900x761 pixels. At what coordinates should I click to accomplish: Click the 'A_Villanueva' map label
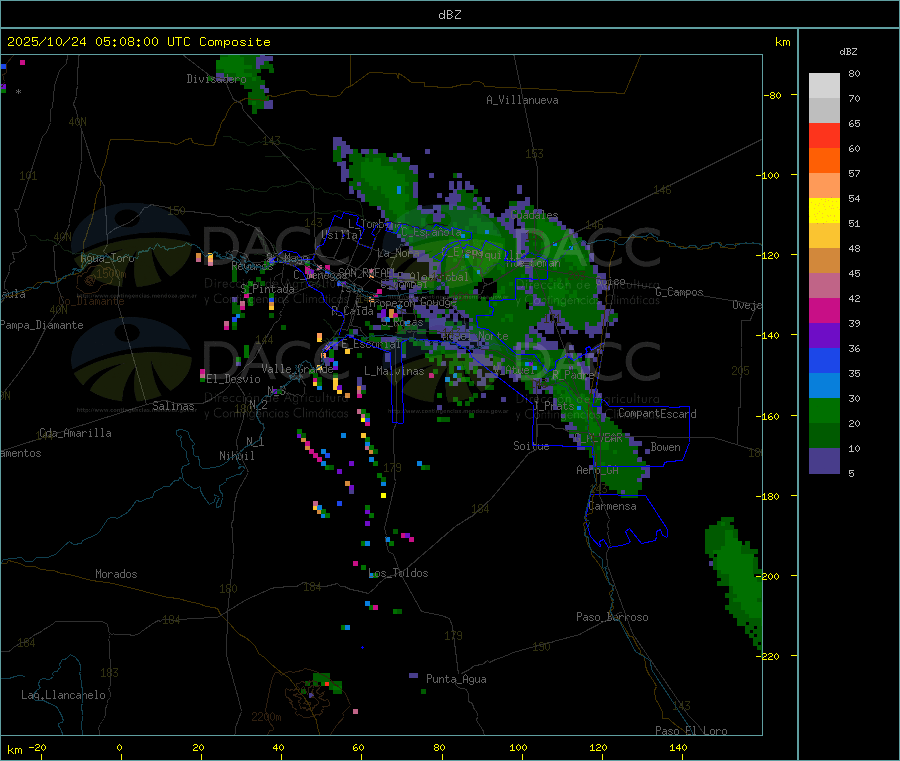pyautogui.click(x=522, y=100)
